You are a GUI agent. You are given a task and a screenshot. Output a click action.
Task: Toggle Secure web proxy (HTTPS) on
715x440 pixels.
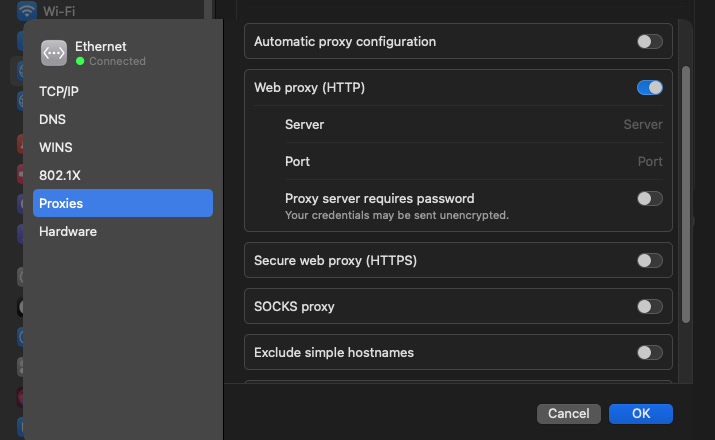click(650, 260)
